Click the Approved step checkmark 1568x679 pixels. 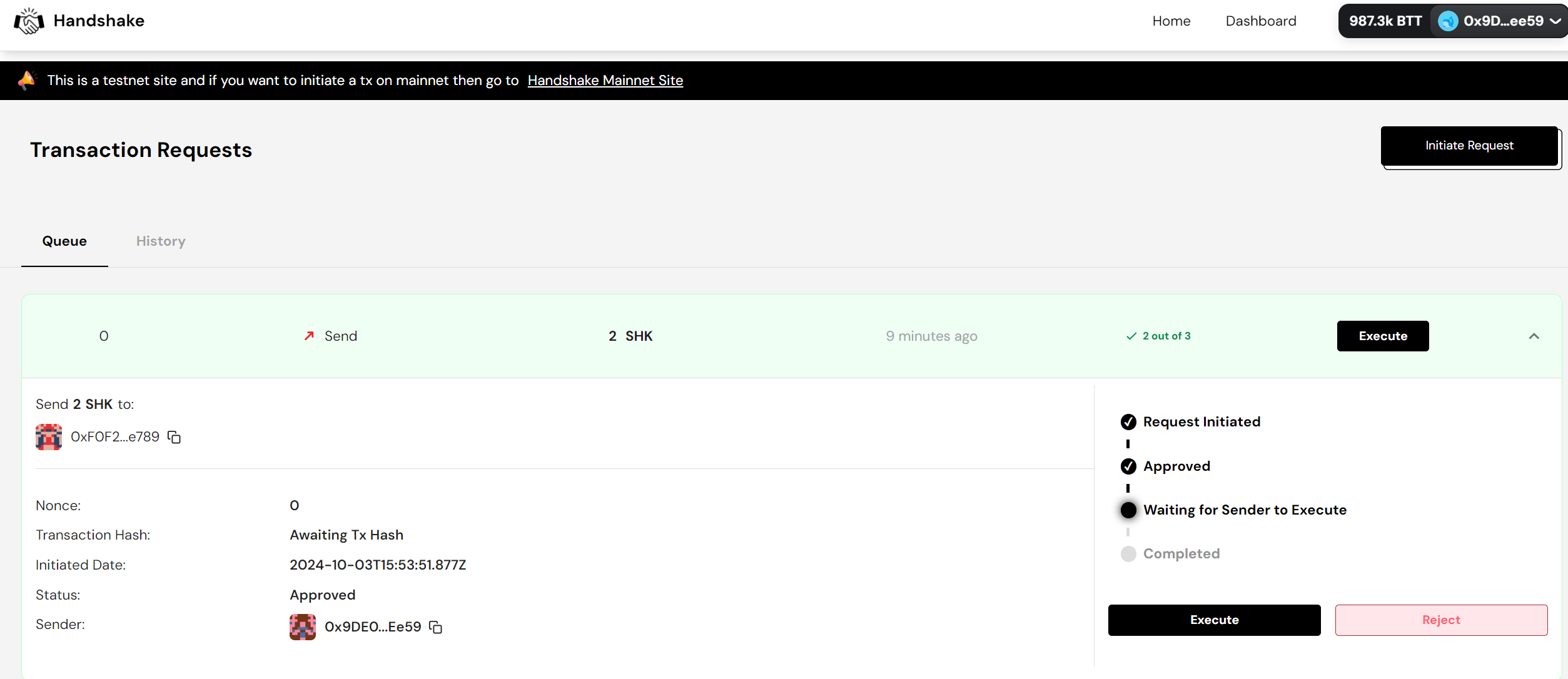[x=1128, y=466]
